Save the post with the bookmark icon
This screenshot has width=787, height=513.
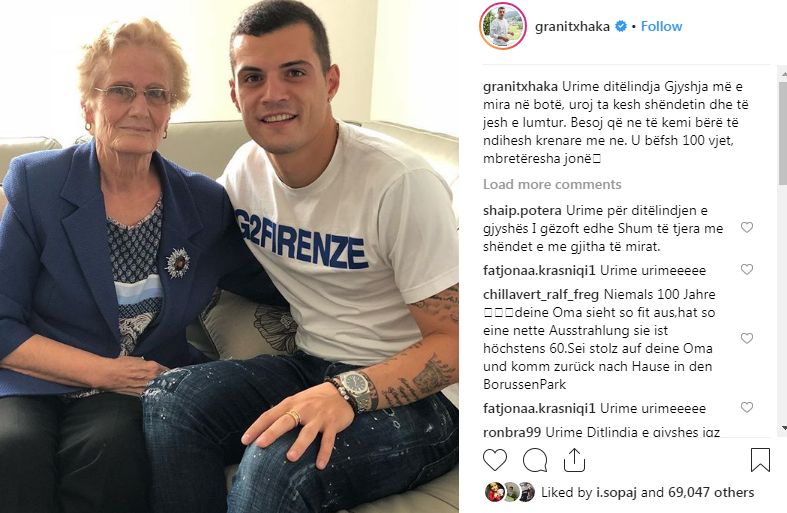point(760,460)
